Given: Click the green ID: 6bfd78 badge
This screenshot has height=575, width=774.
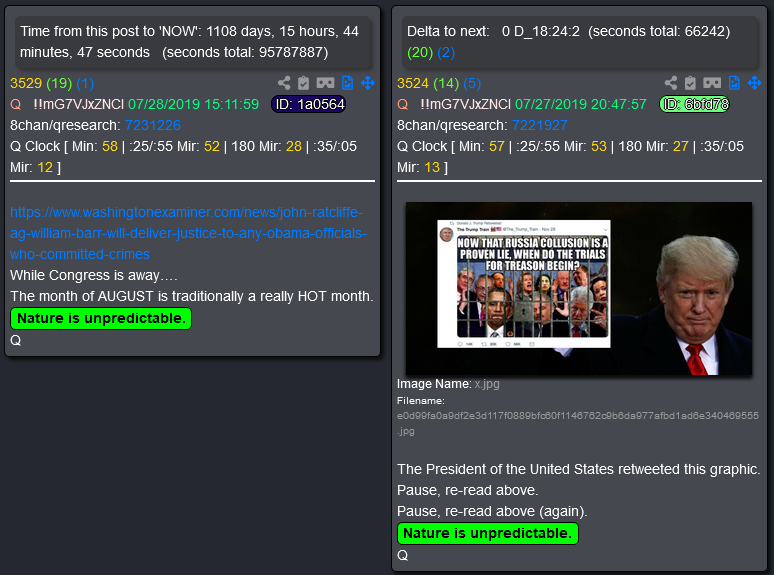Looking at the screenshot, I should [x=695, y=104].
